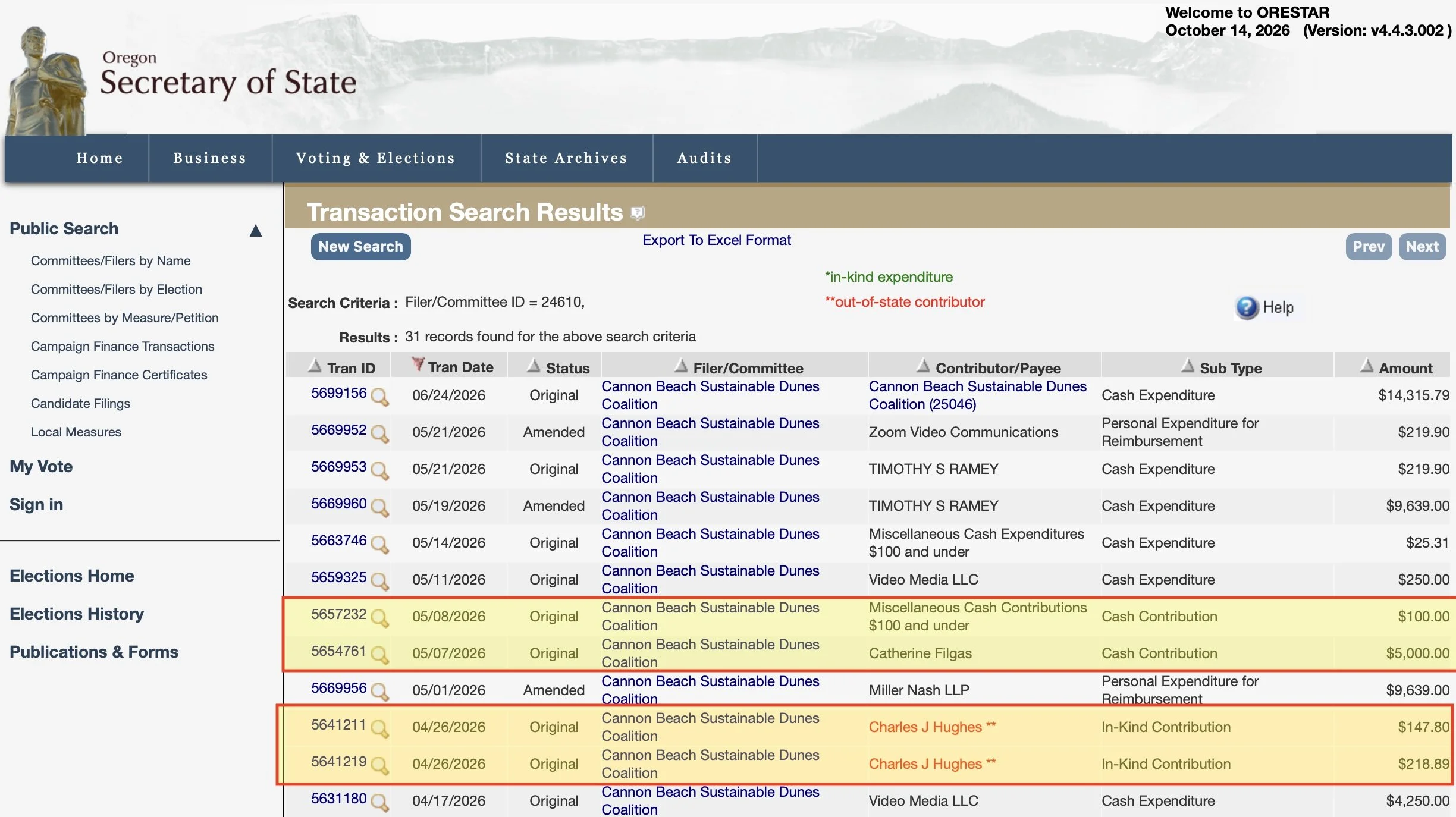
Task: Click the Help question mark icon
Action: coord(1247,307)
